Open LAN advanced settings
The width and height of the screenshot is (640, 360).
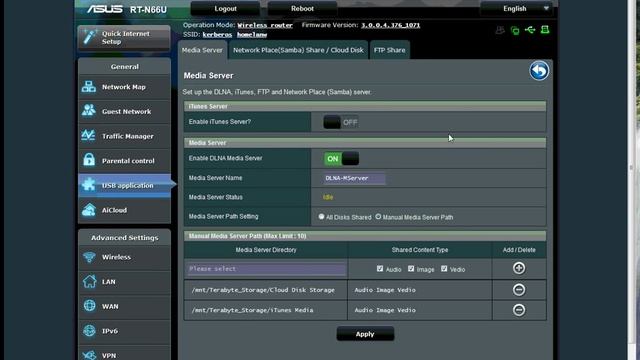(124, 282)
